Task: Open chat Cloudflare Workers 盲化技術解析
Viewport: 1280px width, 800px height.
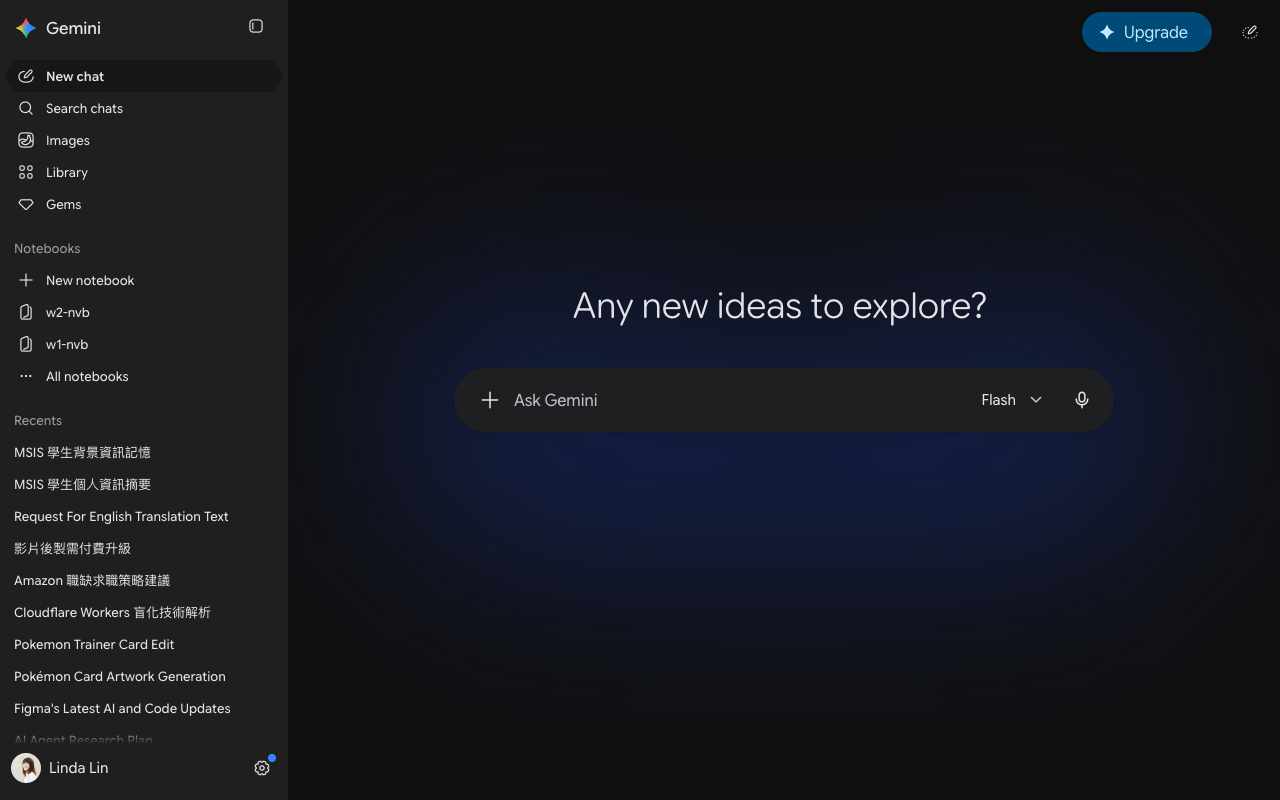Action: pyautogui.click(x=144, y=612)
